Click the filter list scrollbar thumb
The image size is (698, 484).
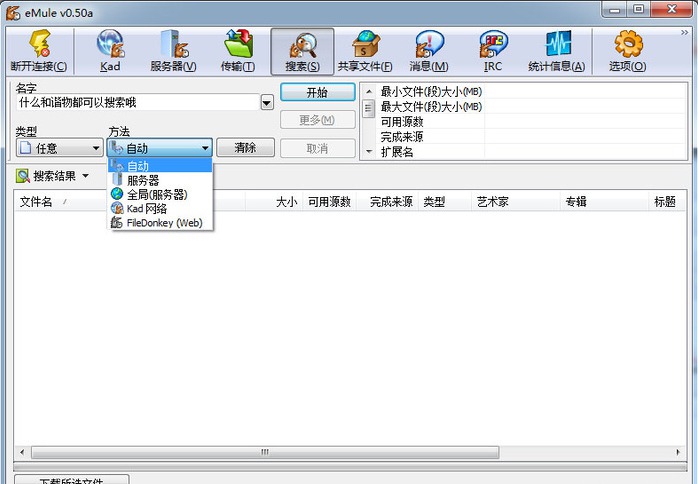pyautogui.click(x=369, y=109)
